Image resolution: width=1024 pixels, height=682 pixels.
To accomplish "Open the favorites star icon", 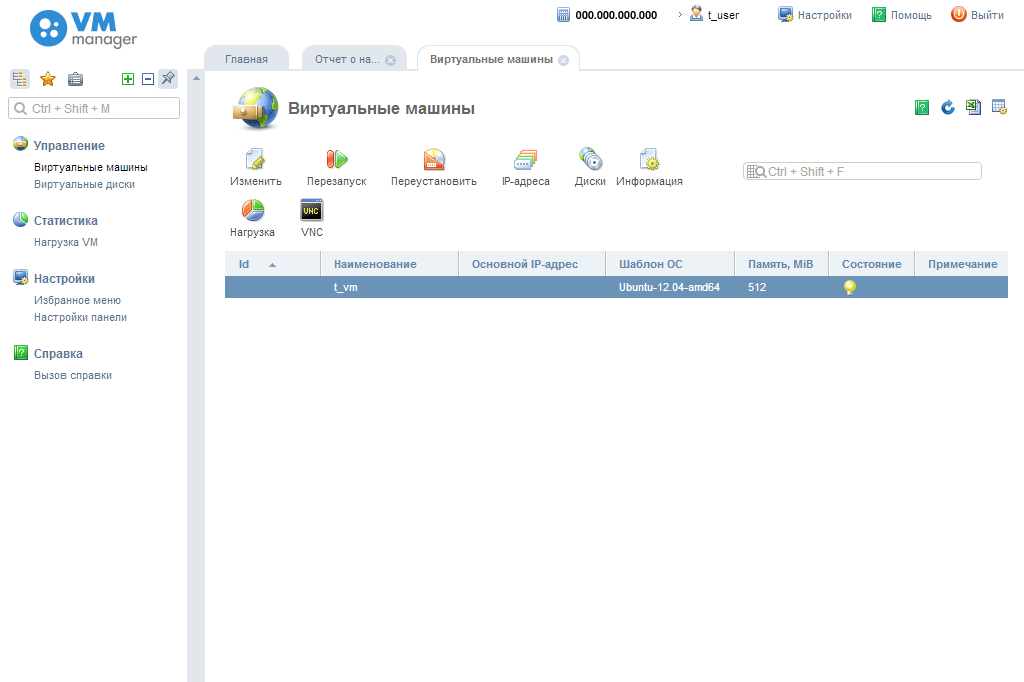I will 48,79.
